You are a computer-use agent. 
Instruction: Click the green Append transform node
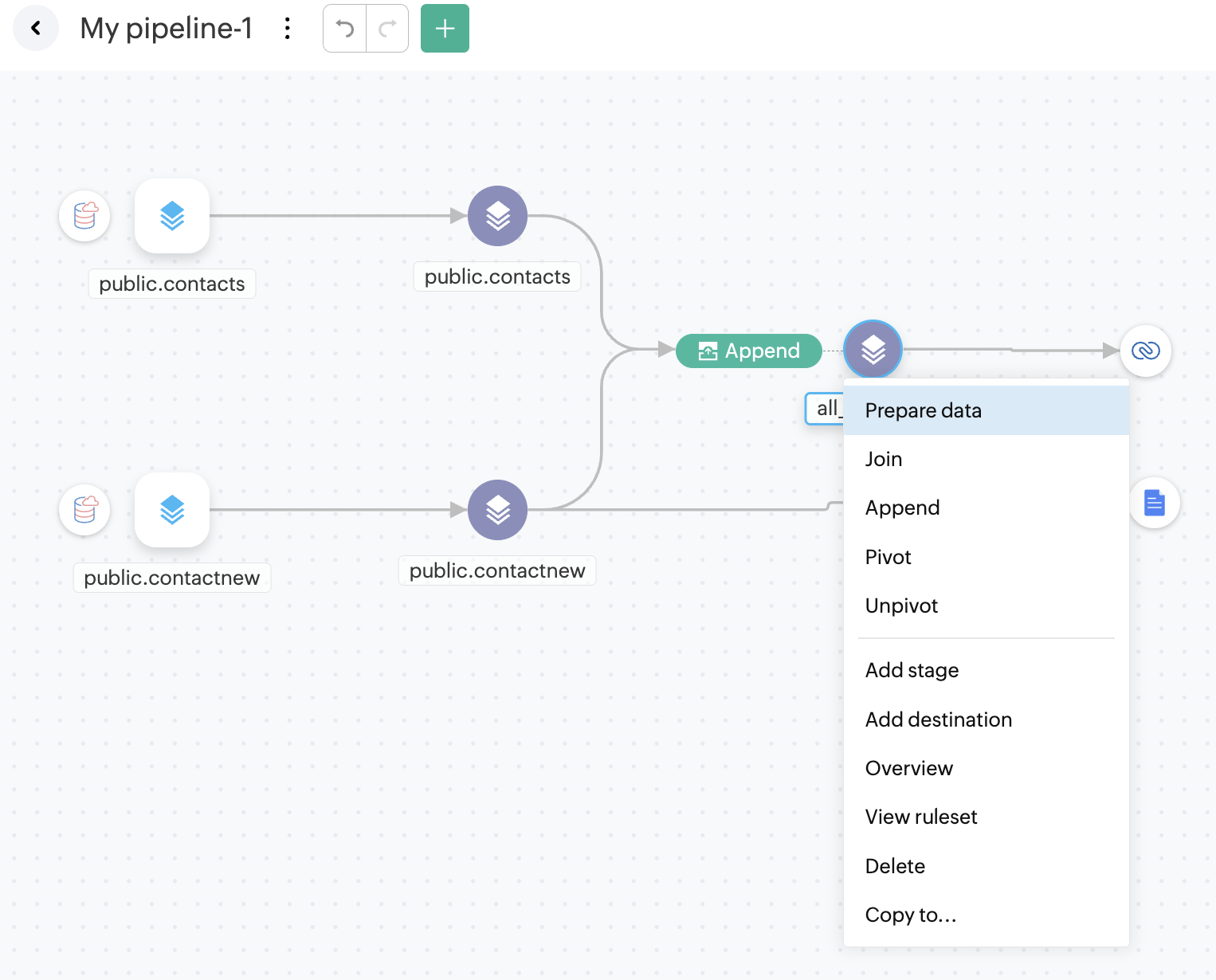(x=749, y=351)
